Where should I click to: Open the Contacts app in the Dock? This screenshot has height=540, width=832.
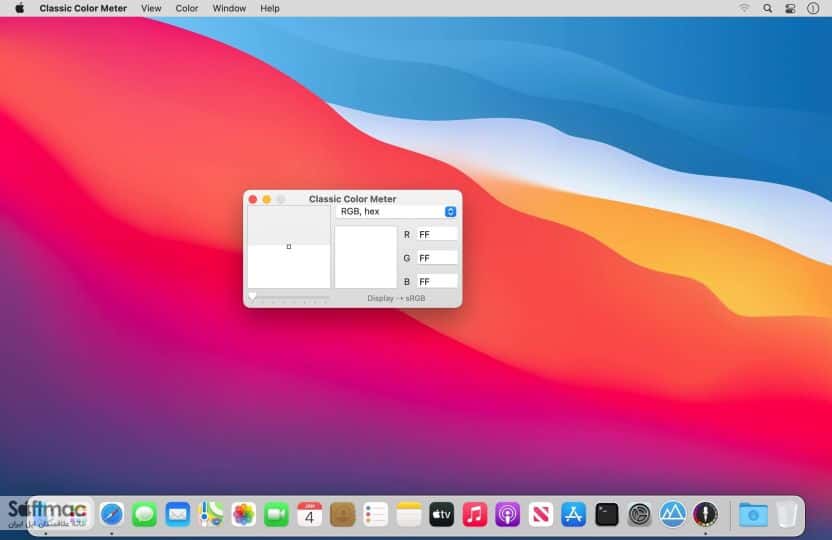tap(342, 514)
